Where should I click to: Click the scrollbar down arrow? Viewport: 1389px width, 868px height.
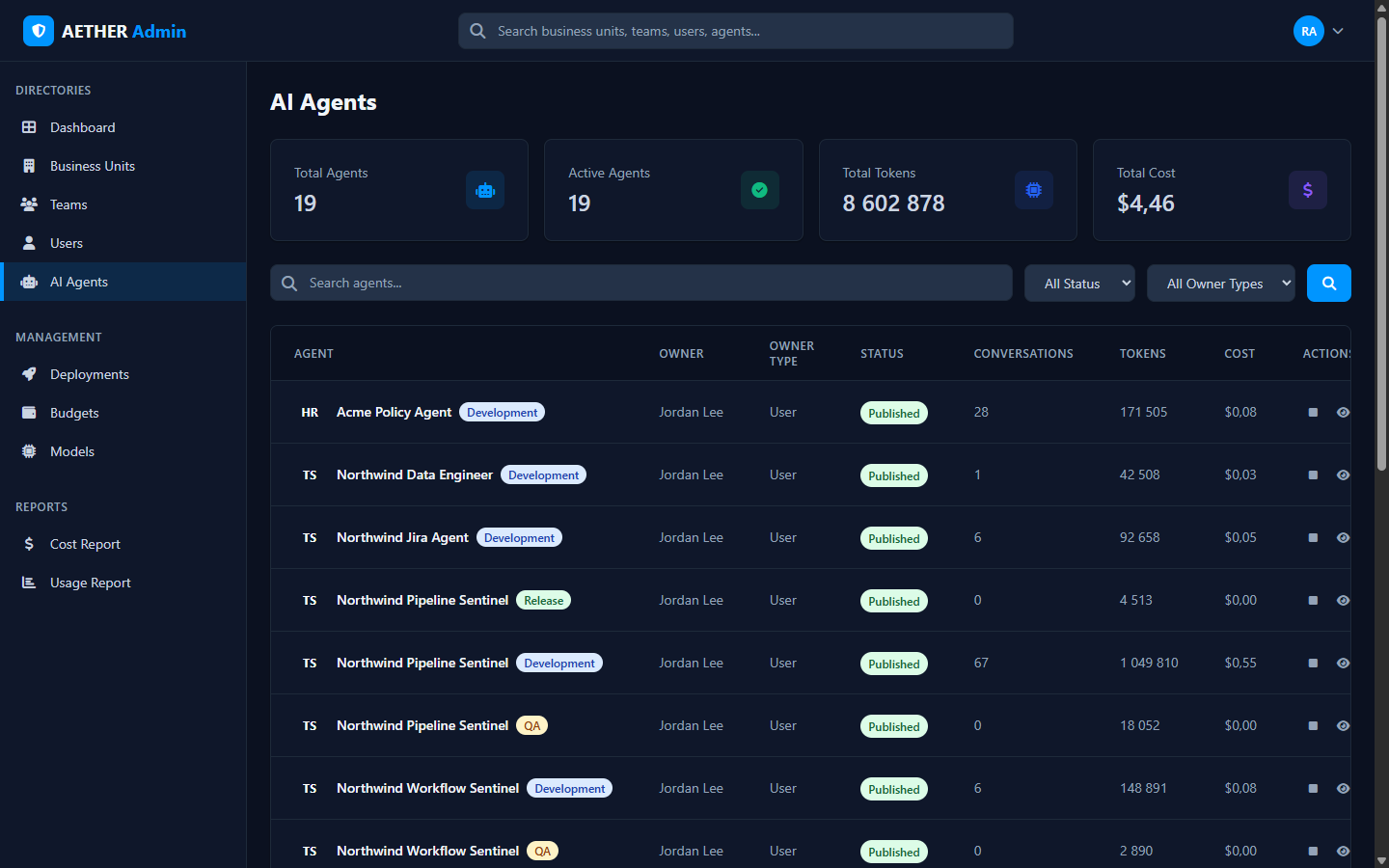1381,860
